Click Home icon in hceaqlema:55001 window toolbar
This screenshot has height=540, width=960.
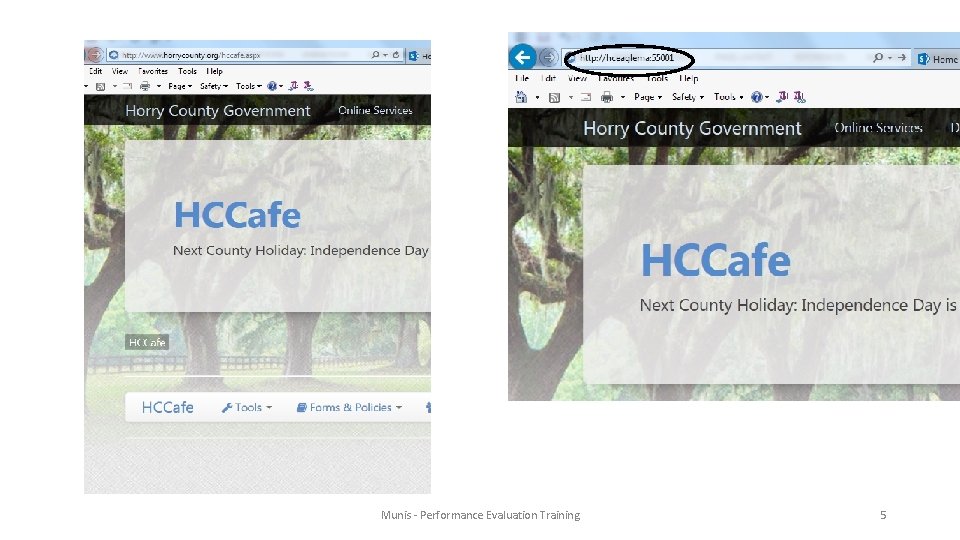(x=521, y=97)
